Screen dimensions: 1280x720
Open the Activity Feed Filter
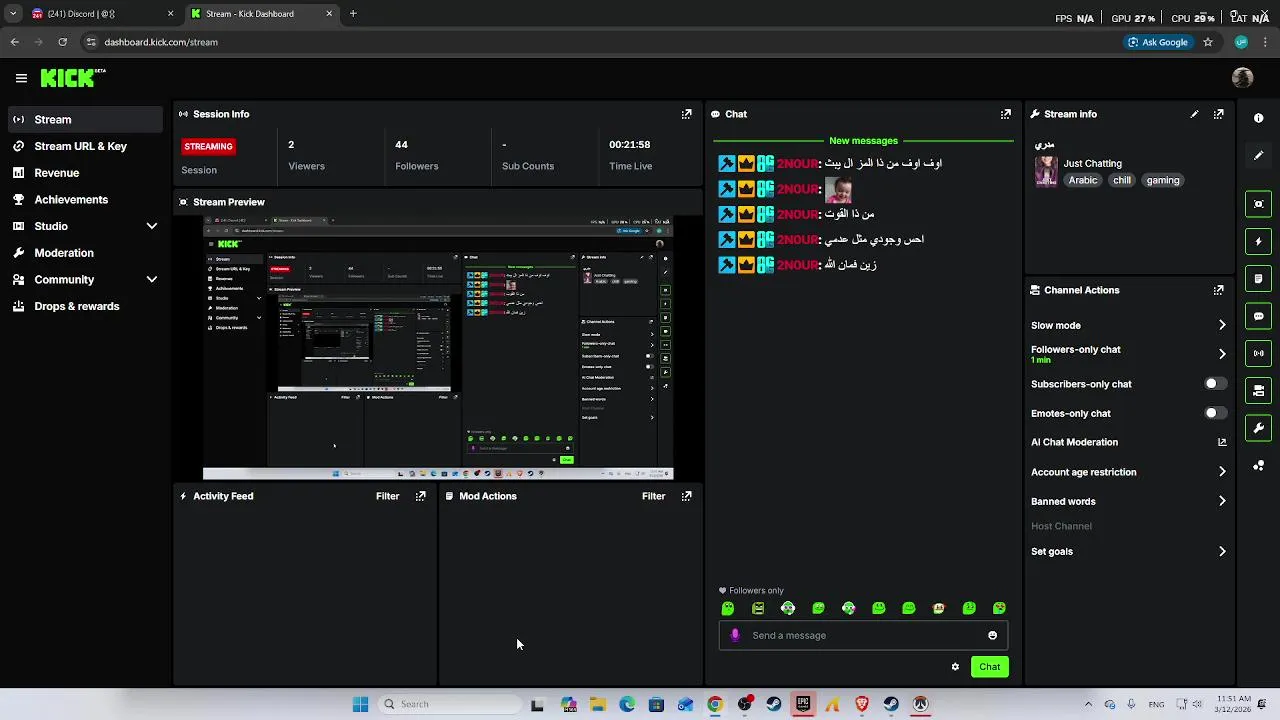pos(387,496)
